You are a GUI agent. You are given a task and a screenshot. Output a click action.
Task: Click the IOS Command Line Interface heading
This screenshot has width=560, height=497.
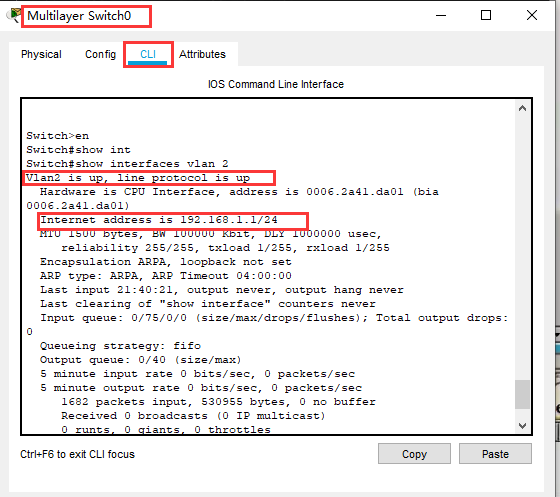pos(276,84)
